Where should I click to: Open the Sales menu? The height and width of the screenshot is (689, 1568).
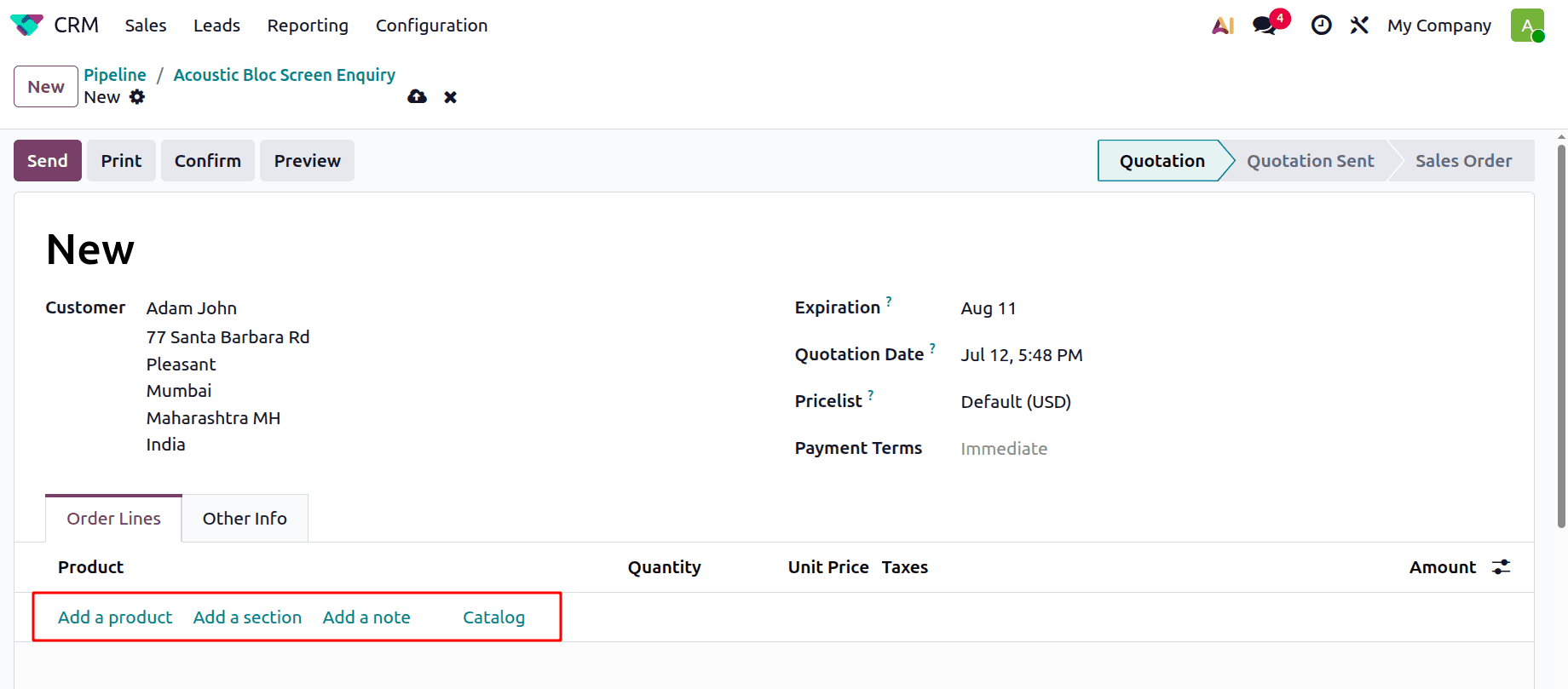[x=146, y=26]
